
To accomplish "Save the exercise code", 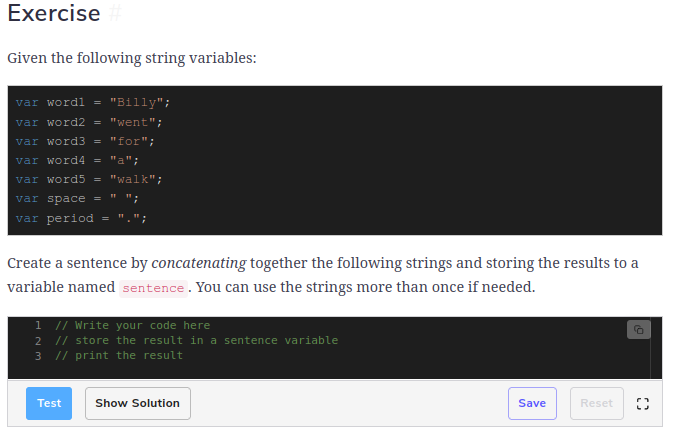I will tap(532, 403).
